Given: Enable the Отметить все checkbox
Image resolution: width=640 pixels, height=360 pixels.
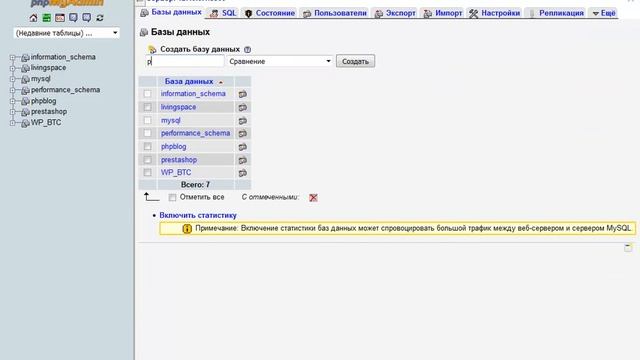Looking at the screenshot, I should coord(172,198).
